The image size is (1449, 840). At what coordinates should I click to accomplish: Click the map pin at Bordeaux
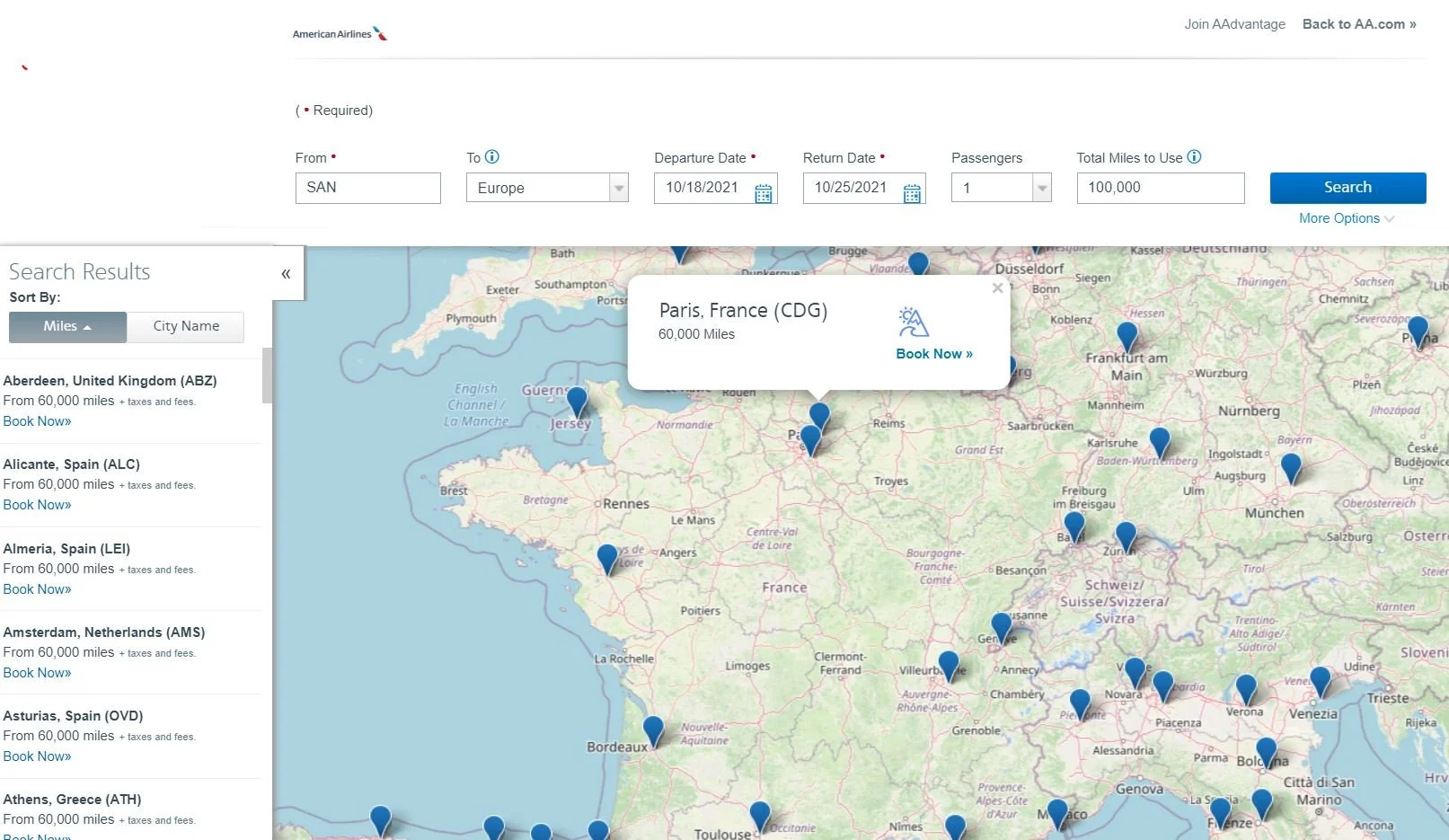click(x=653, y=731)
